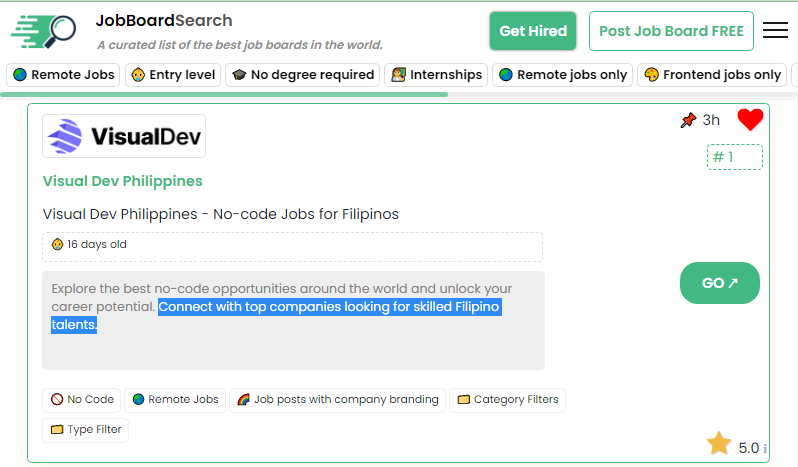
Task: Select No degree required filter chip
Action: [303, 75]
